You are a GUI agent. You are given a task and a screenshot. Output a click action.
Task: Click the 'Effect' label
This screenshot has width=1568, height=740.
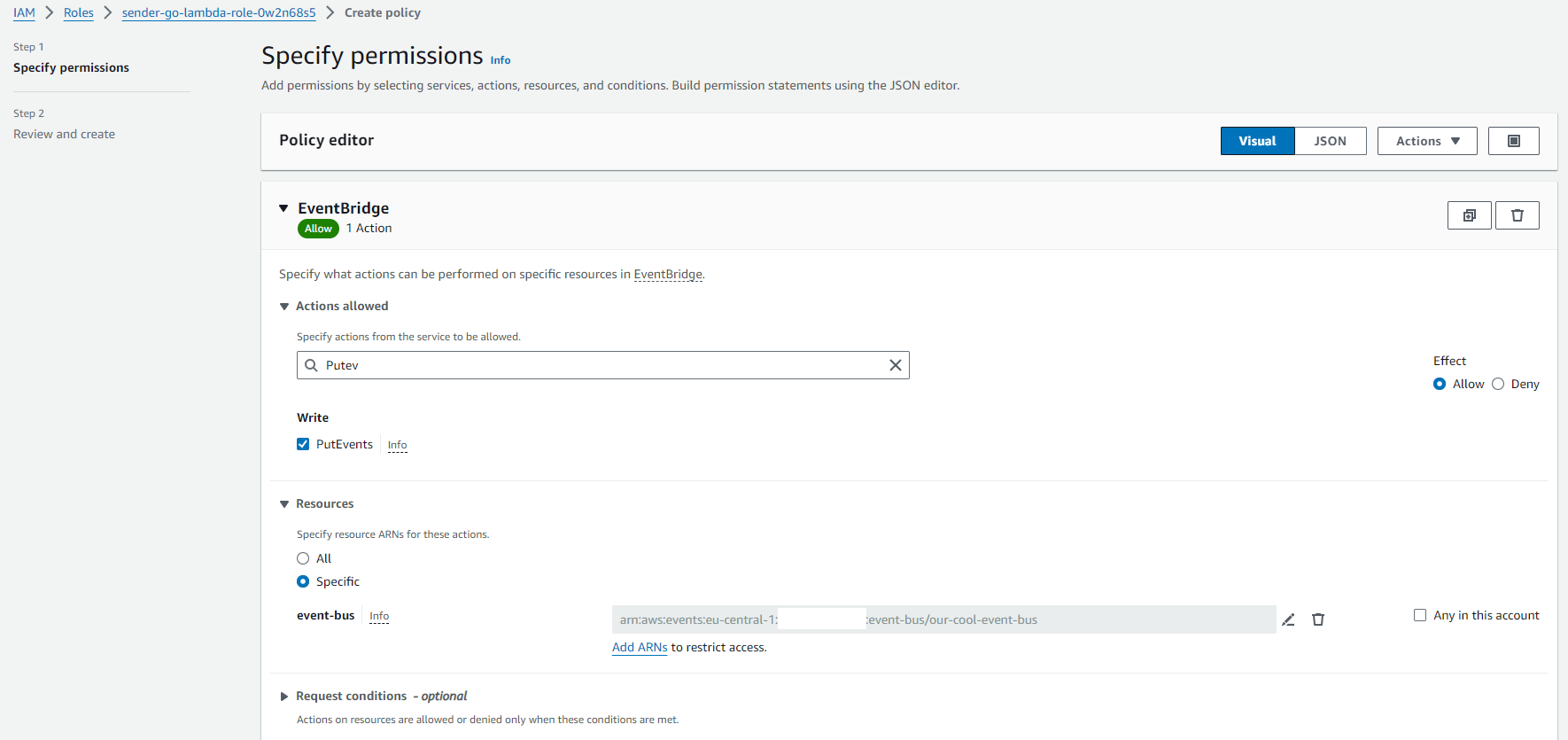coord(1449,361)
